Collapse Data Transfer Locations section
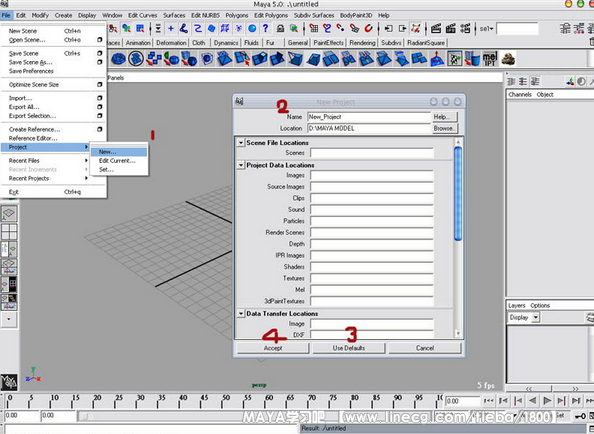Viewport: 594px width, 434px height. 241,314
